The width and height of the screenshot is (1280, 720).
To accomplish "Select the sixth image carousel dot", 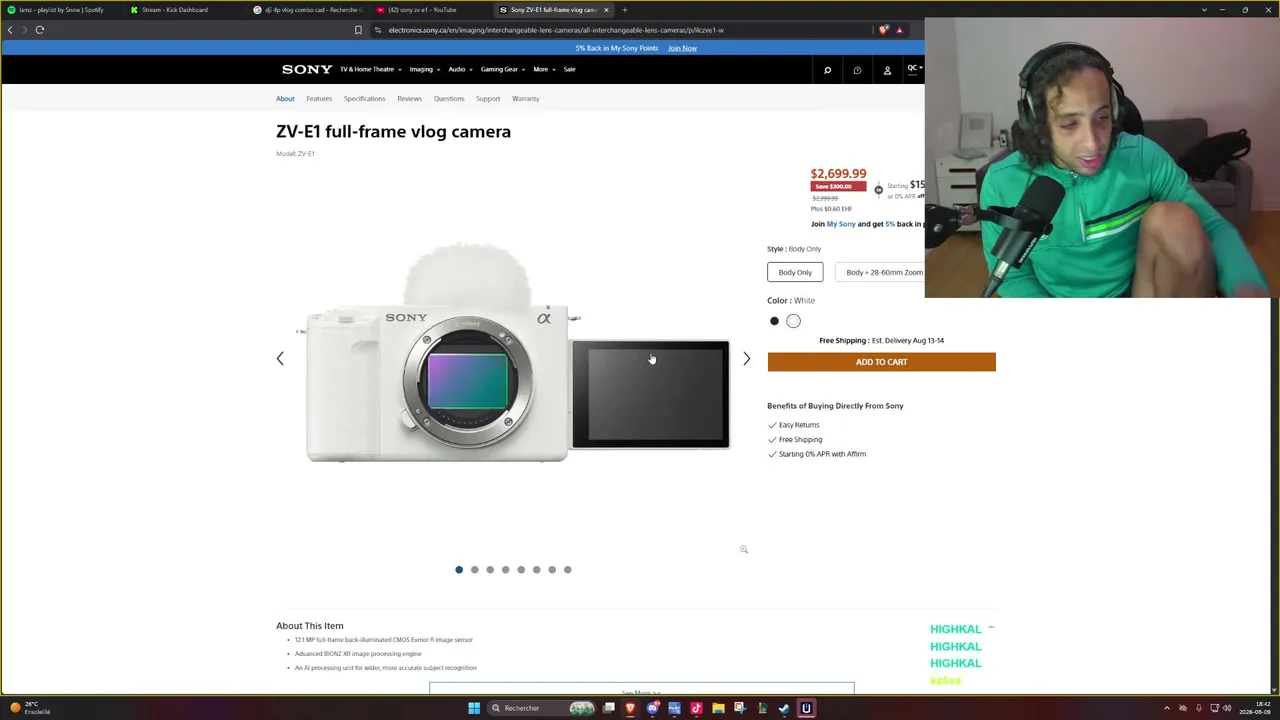I will click(536, 570).
